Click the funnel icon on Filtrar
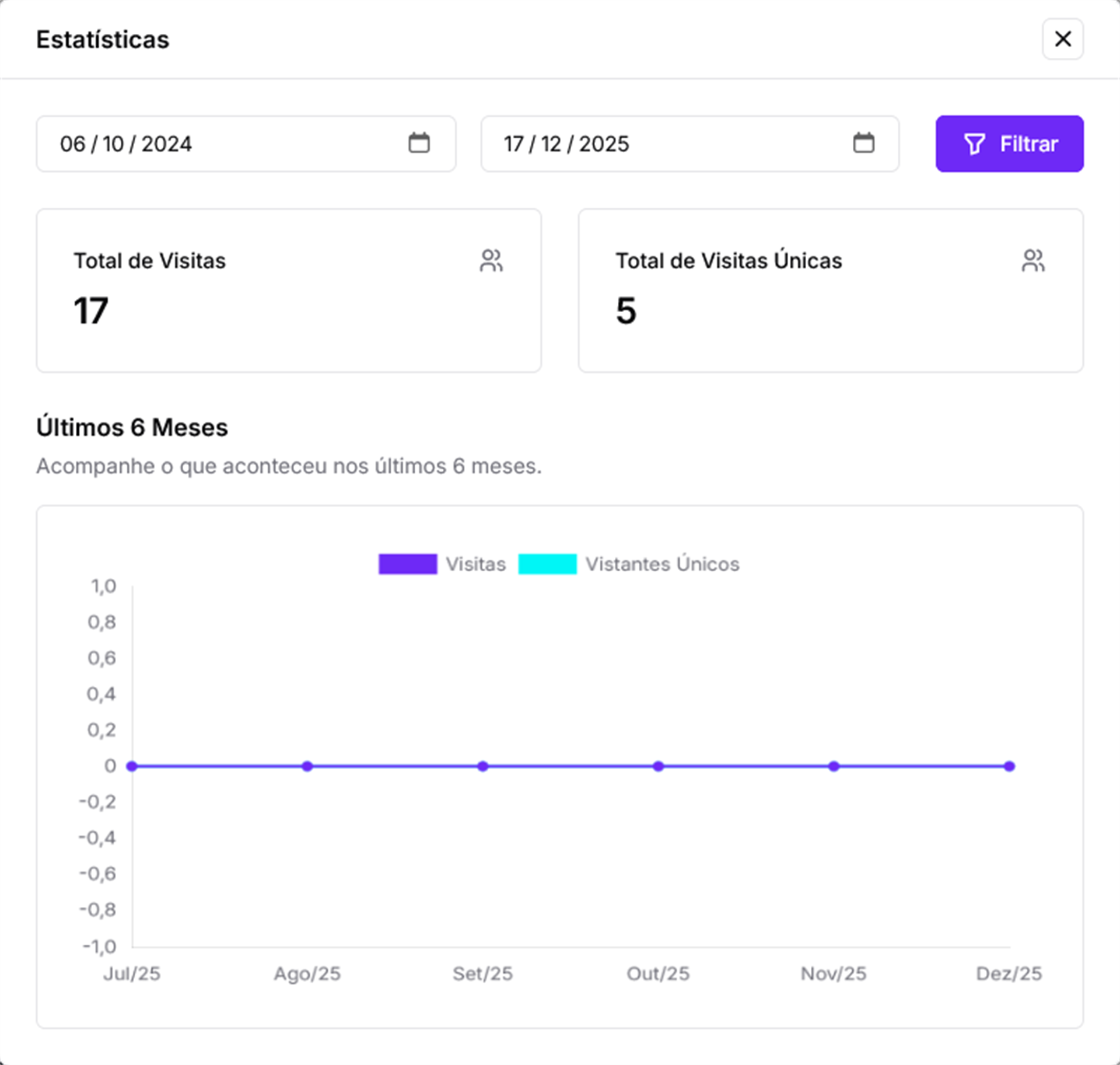The height and width of the screenshot is (1065, 1120). pyautogui.click(x=974, y=144)
